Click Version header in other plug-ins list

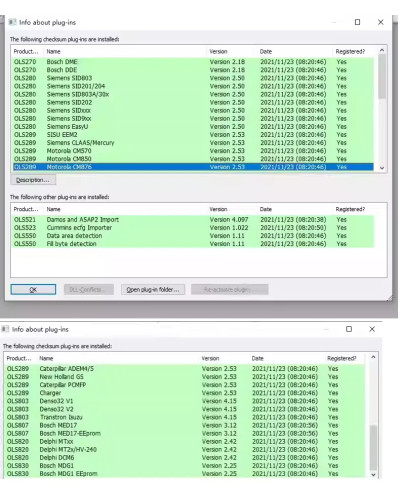tap(232, 209)
